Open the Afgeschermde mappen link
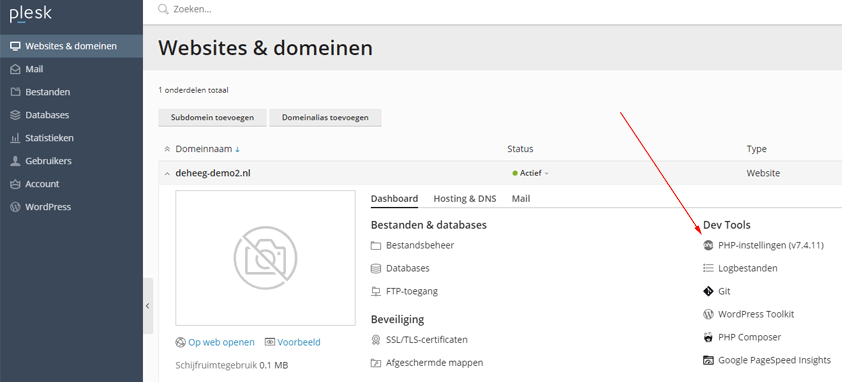 [434, 363]
